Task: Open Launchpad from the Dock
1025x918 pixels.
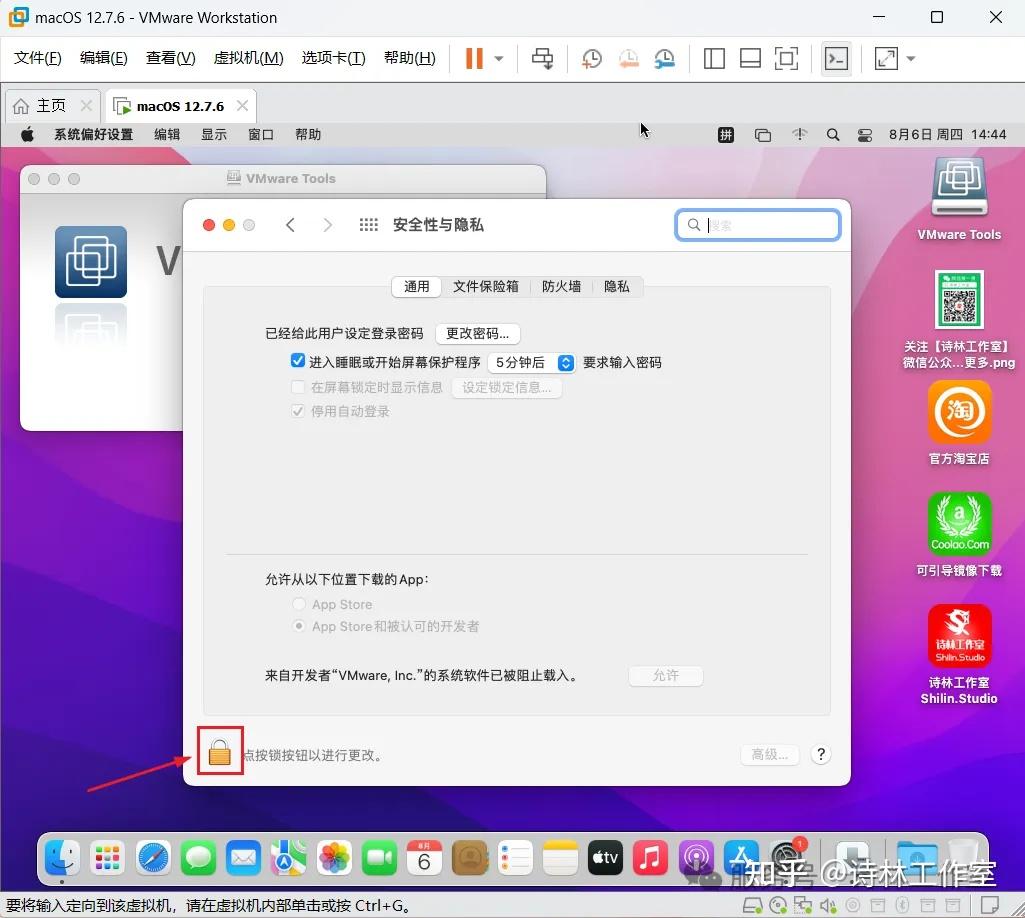Action: point(107,857)
